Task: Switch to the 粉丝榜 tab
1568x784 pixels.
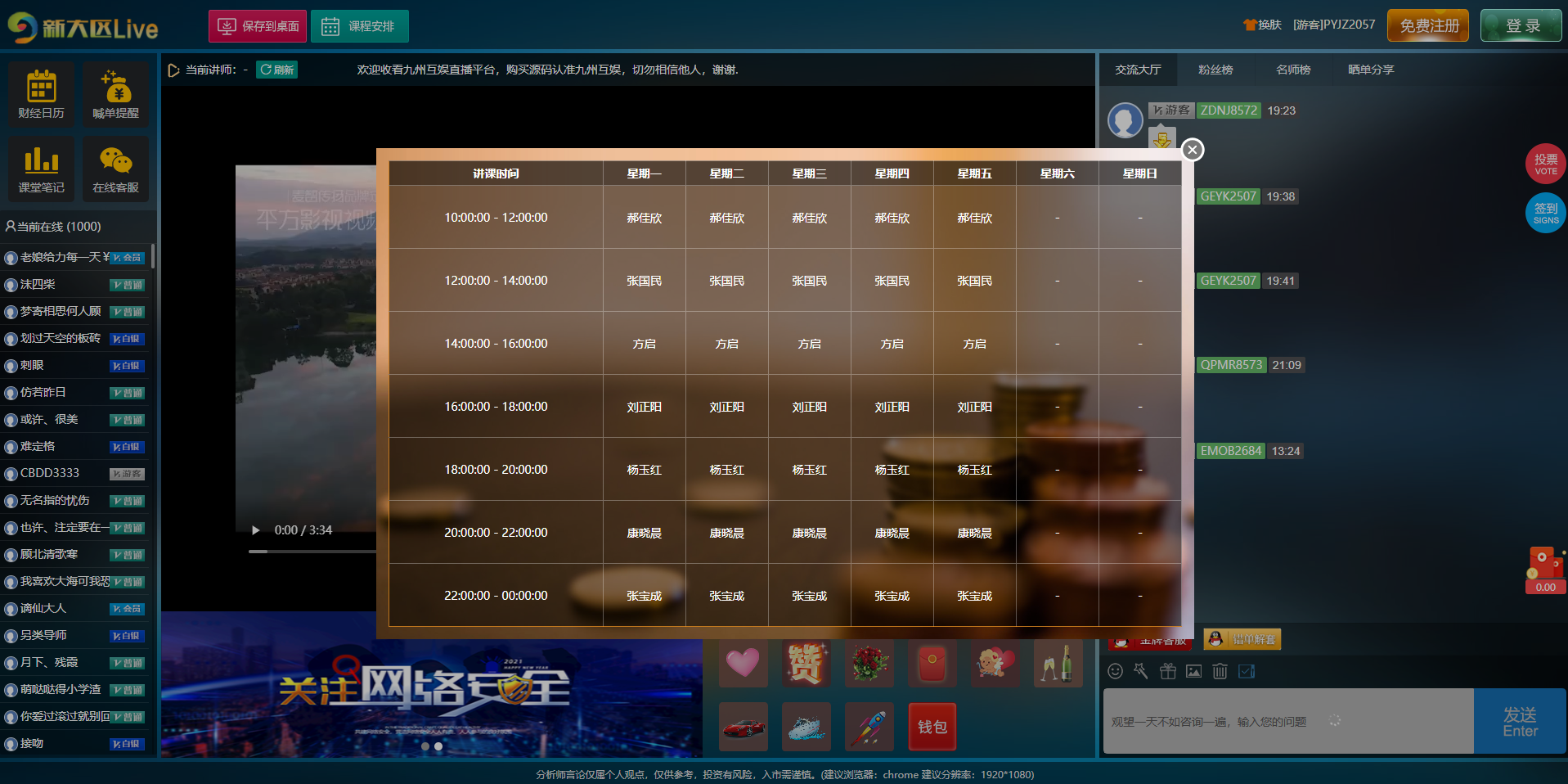Action: 1215,70
